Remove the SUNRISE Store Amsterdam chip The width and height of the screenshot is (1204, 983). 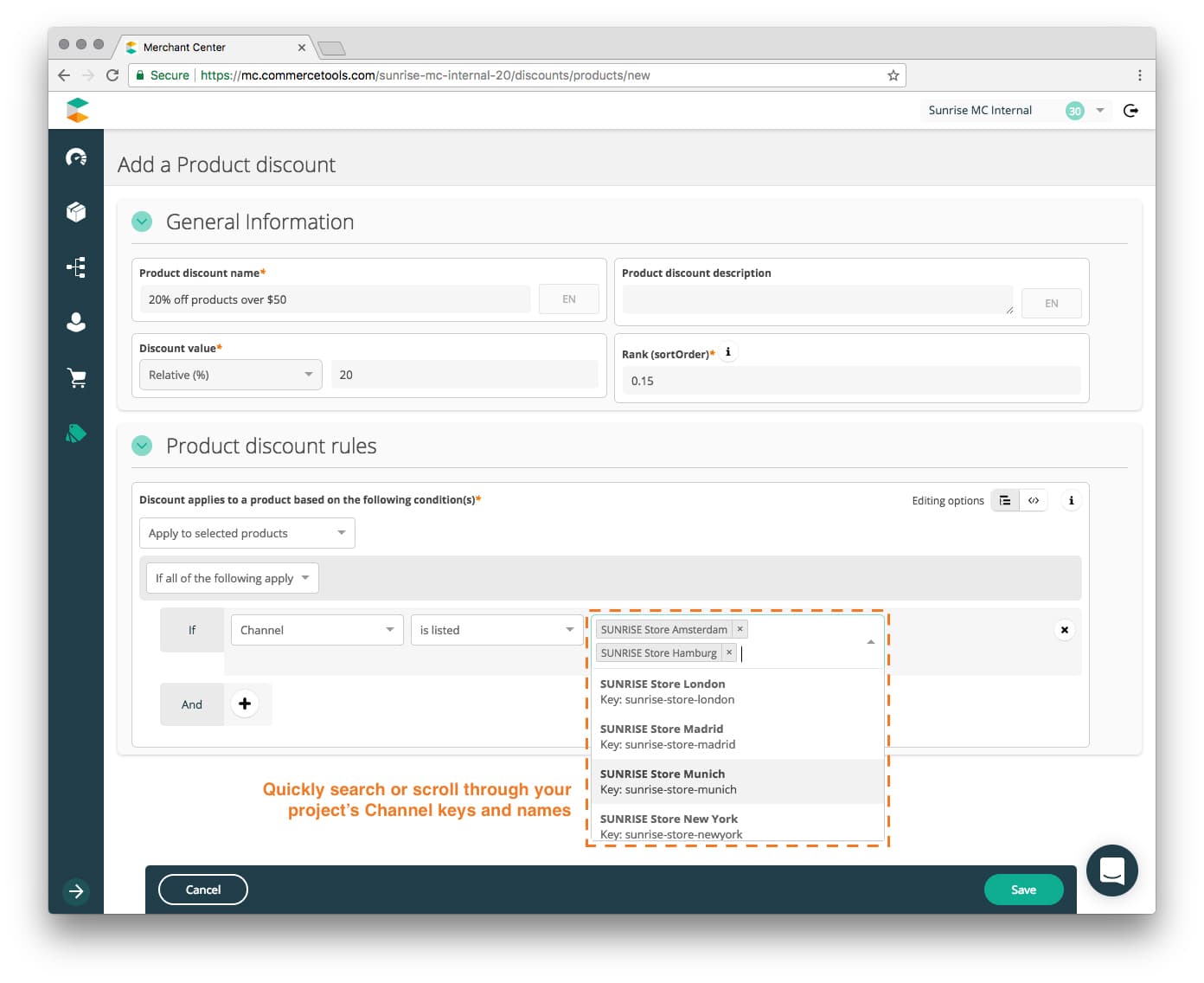(x=740, y=628)
